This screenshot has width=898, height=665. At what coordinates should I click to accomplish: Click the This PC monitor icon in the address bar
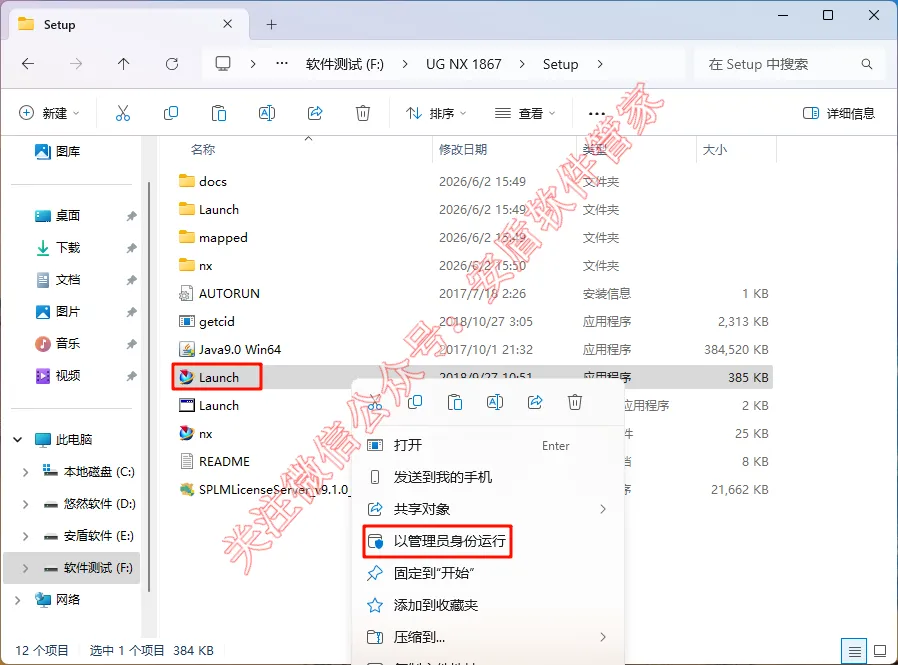(x=223, y=64)
